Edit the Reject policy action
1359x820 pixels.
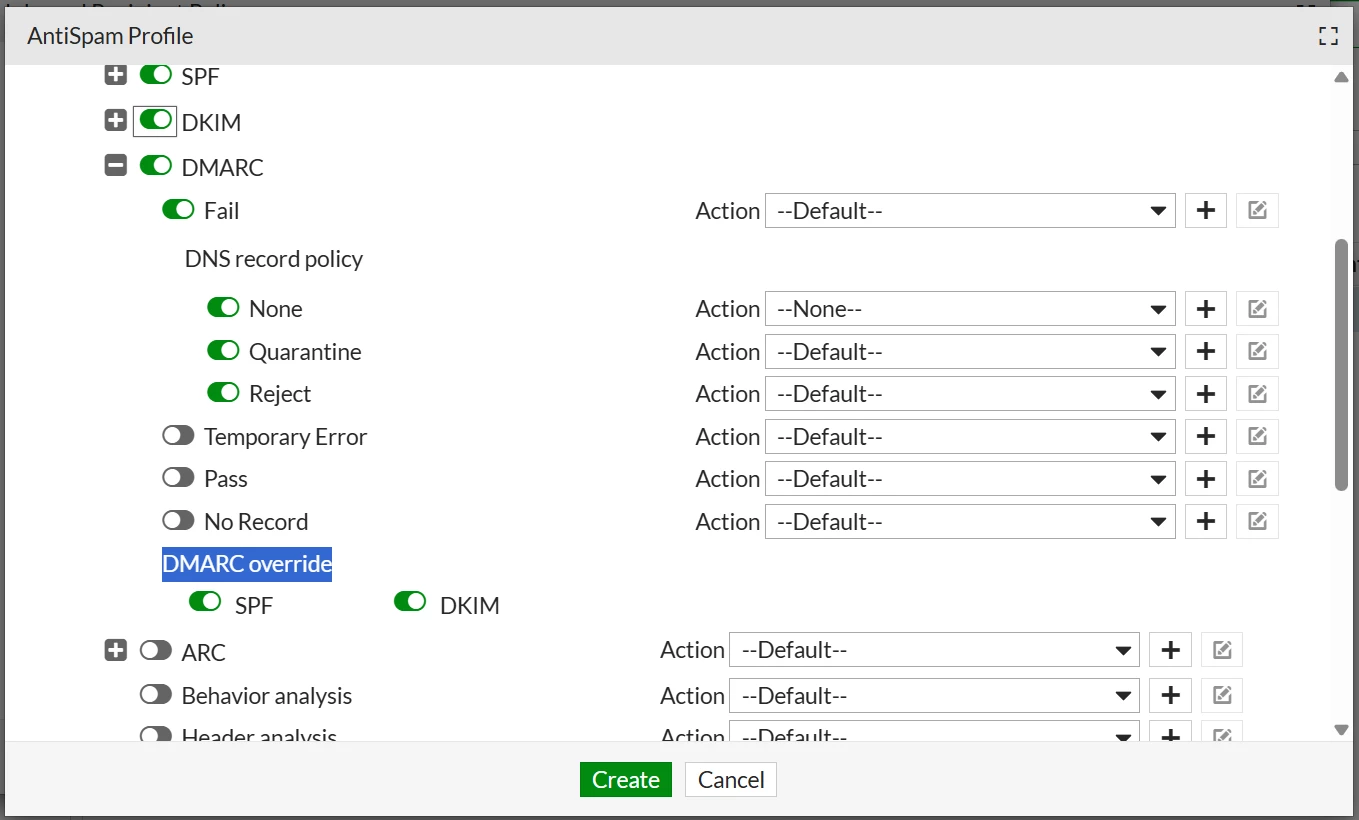click(1257, 394)
